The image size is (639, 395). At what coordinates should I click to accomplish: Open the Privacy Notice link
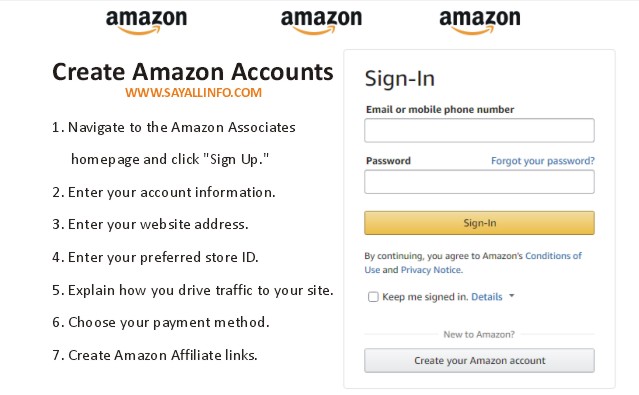tap(432, 270)
